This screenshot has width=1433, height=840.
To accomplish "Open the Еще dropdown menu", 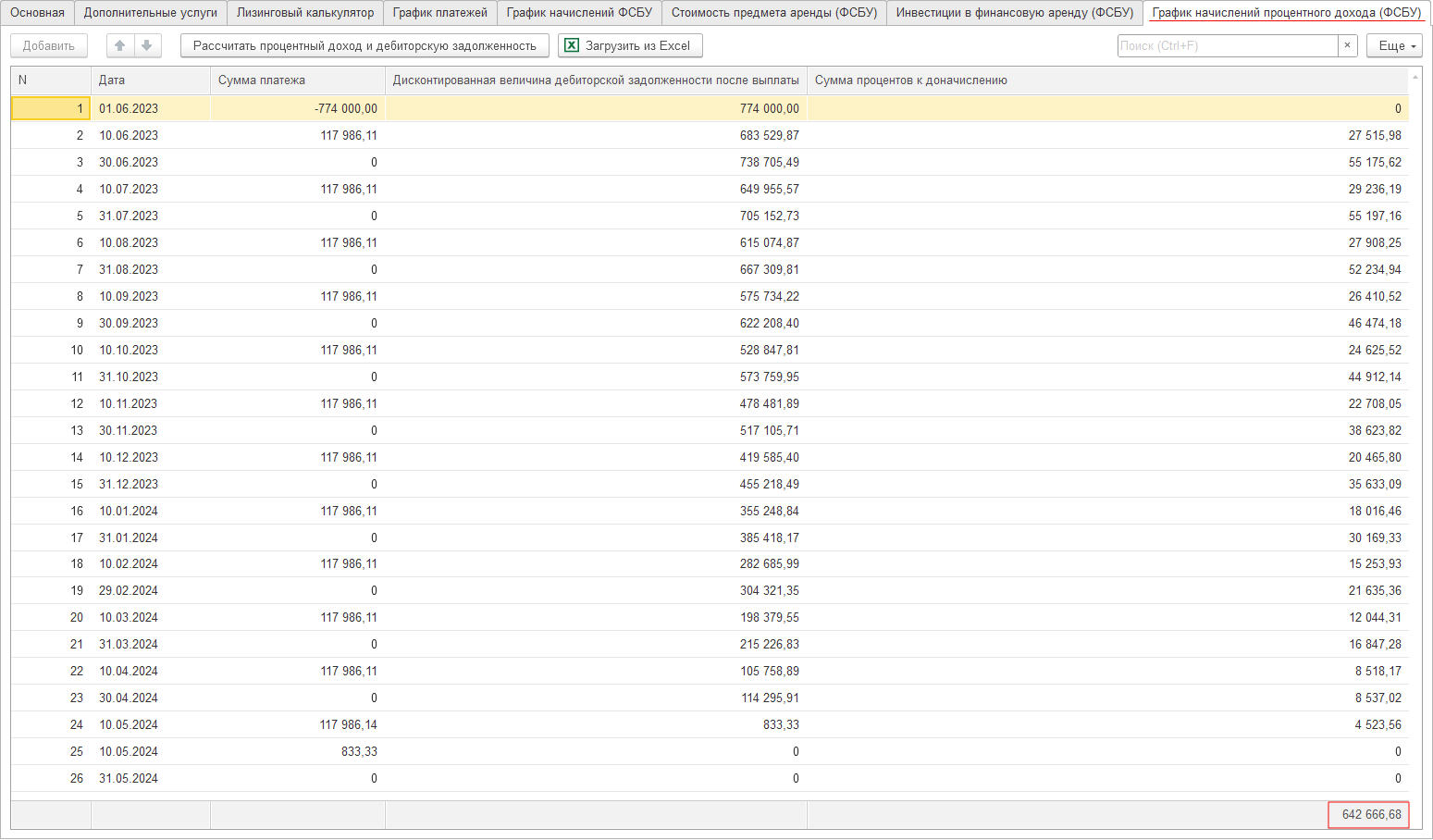I will coord(1394,45).
